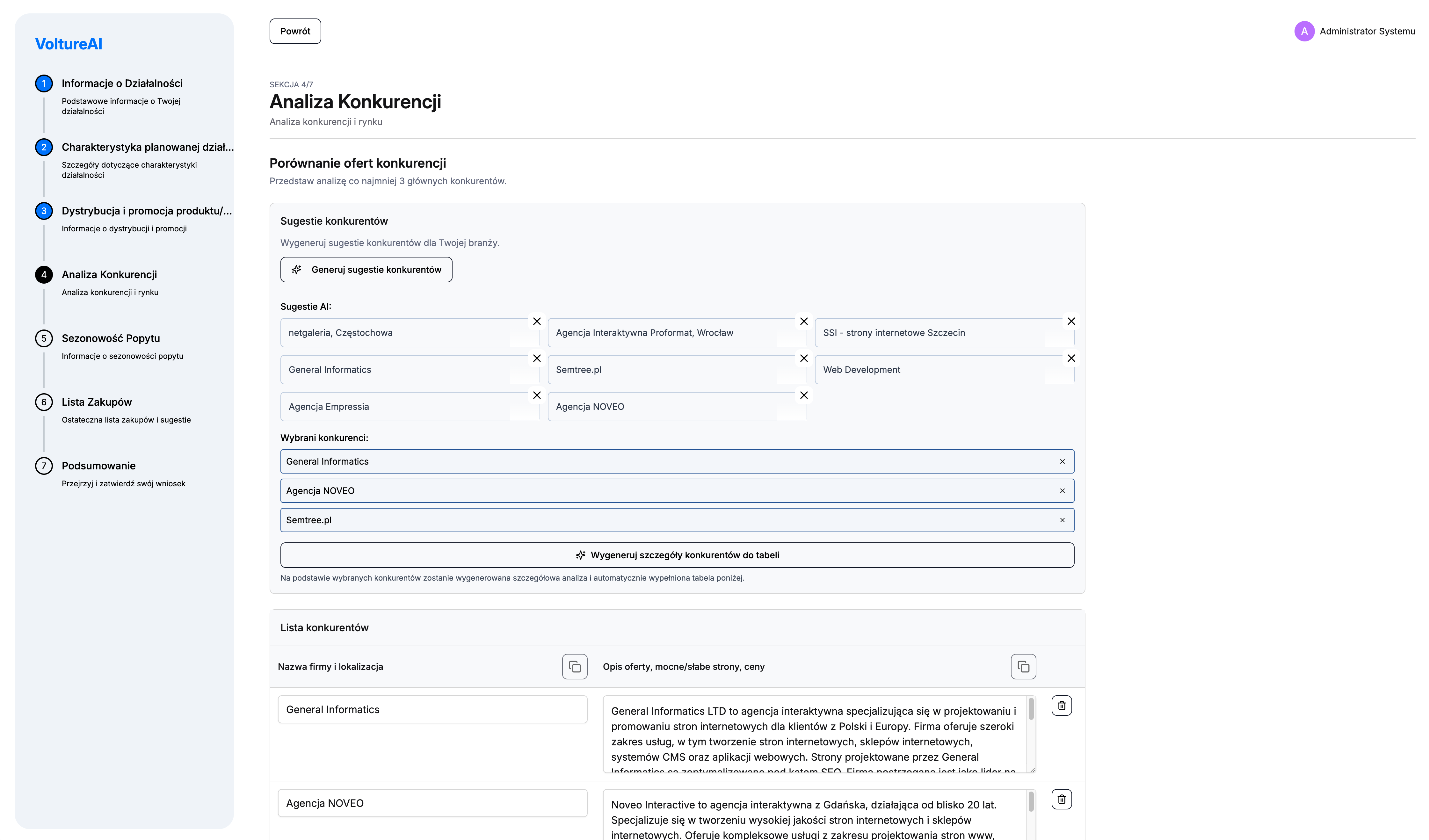This screenshot has width=1429, height=840.
Task: Open Analiza Konkurencji step
Action: (109, 274)
